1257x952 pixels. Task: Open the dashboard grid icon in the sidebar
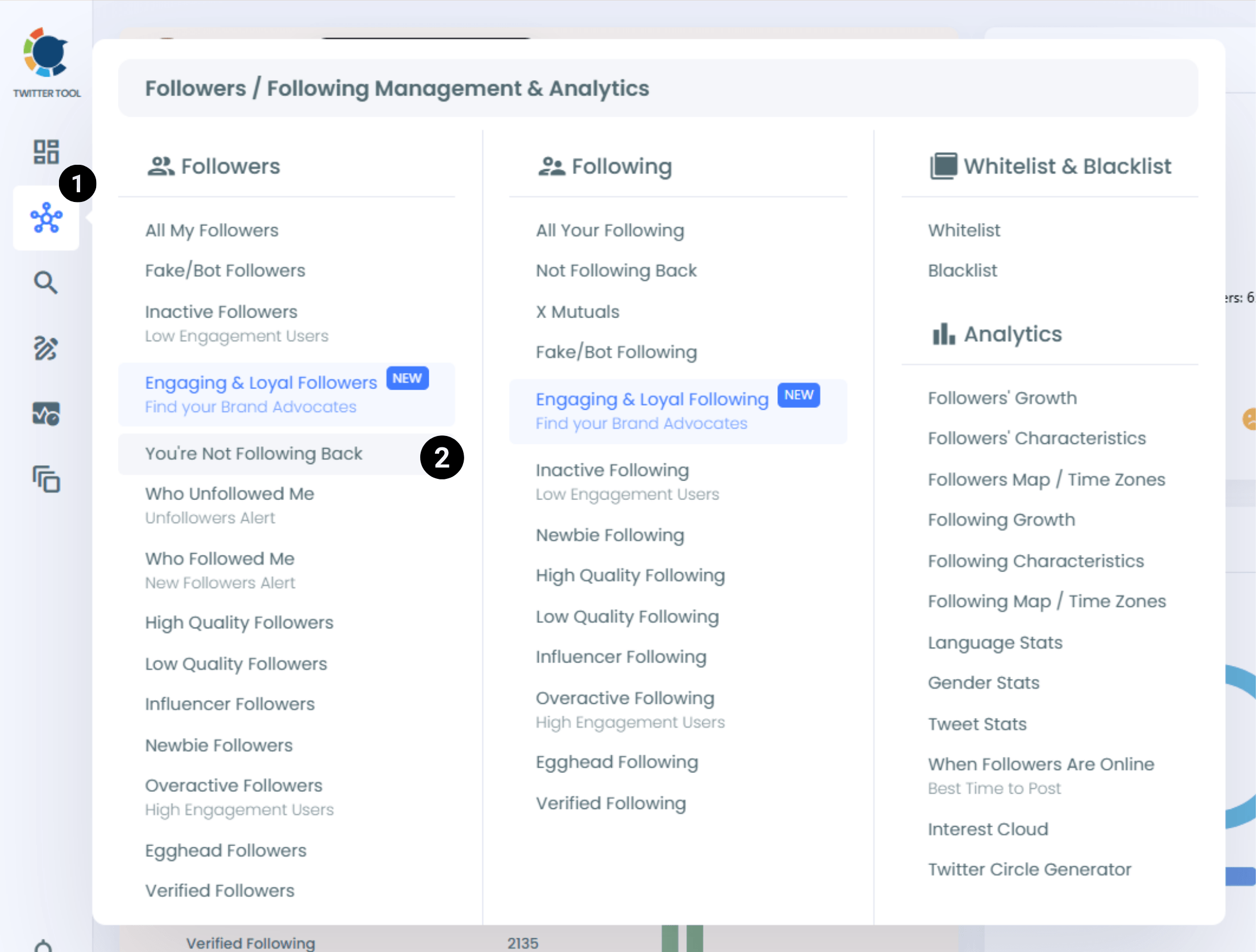(x=46, y=150)
